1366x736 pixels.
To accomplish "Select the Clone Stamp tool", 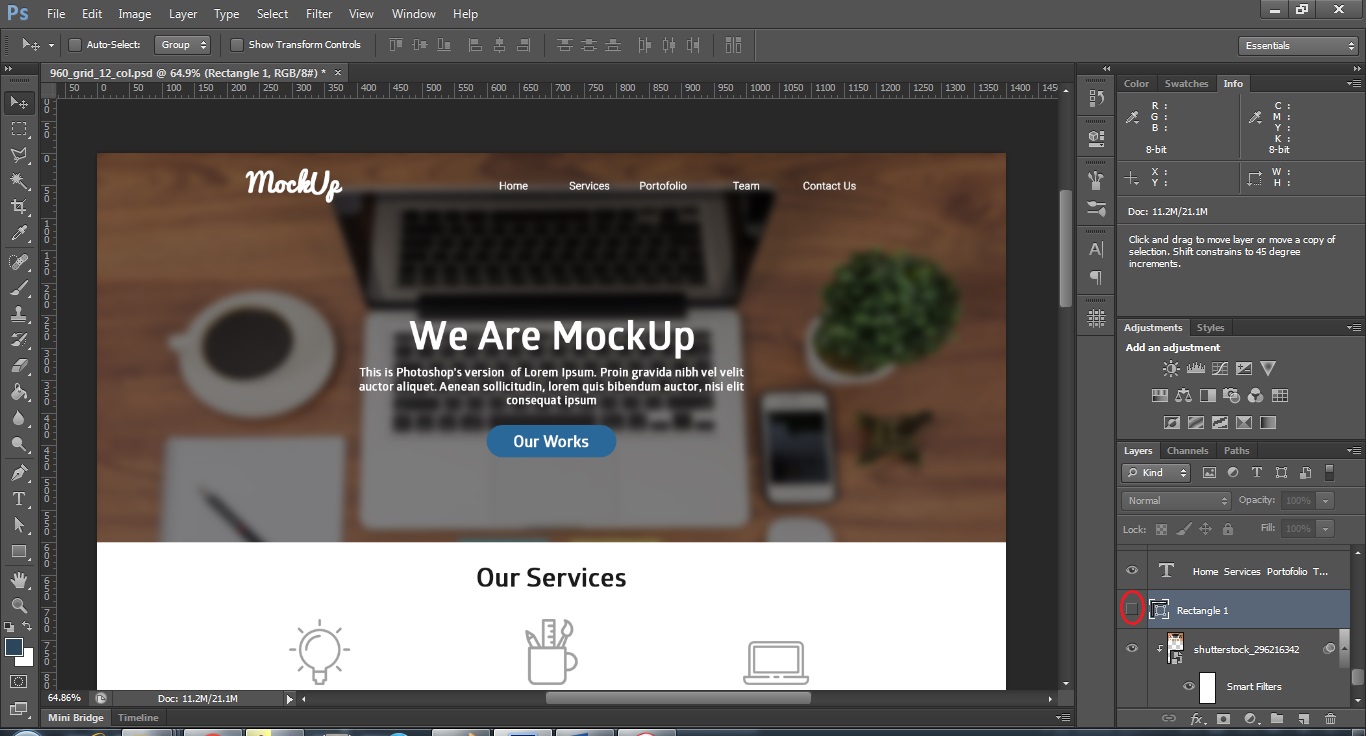I will click(x=19, y=314).
